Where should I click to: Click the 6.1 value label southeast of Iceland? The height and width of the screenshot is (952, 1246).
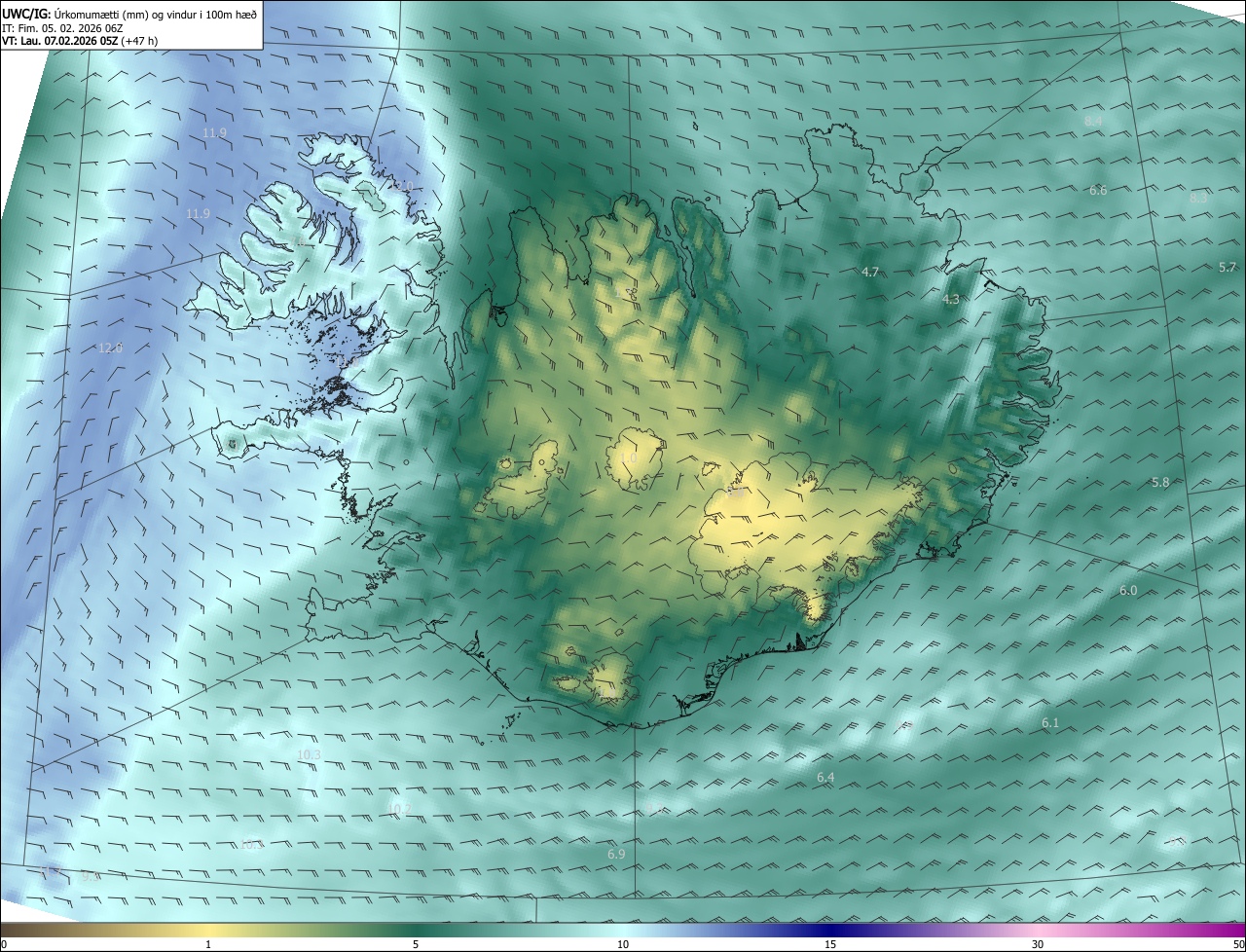click(x=1050, y=723)
